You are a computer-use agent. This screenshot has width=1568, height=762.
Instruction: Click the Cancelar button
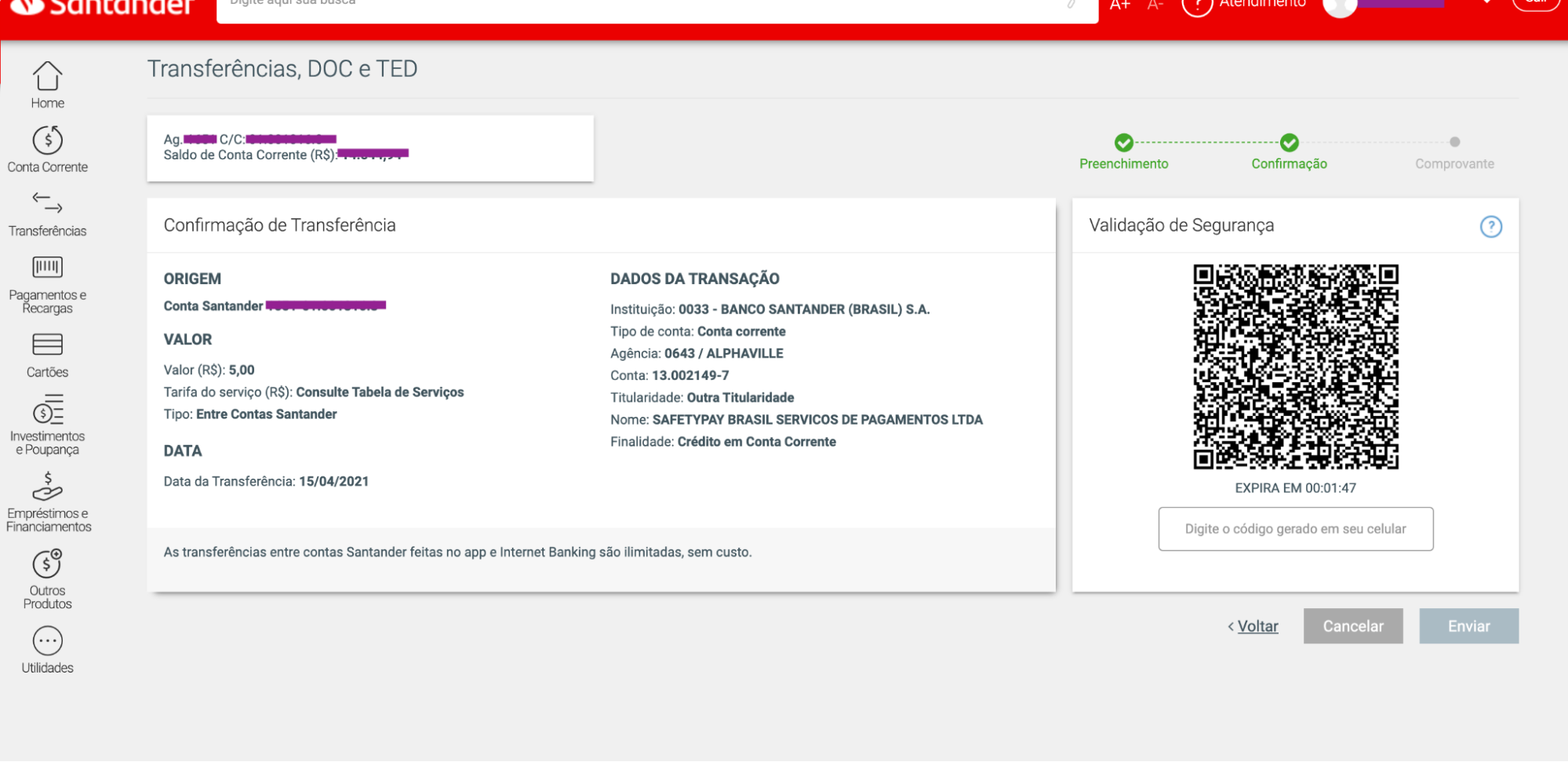pyautogui.click(x=1353, y=626)
